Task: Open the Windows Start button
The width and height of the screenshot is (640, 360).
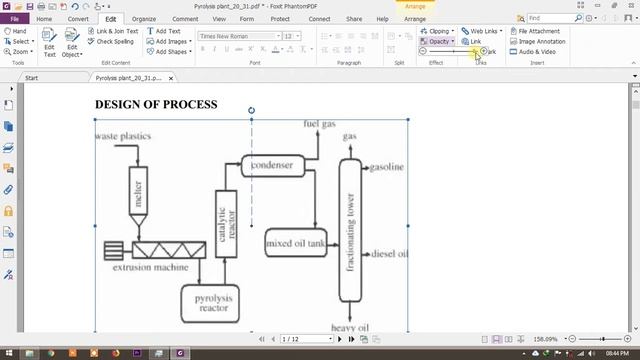Action: point(9,353)
